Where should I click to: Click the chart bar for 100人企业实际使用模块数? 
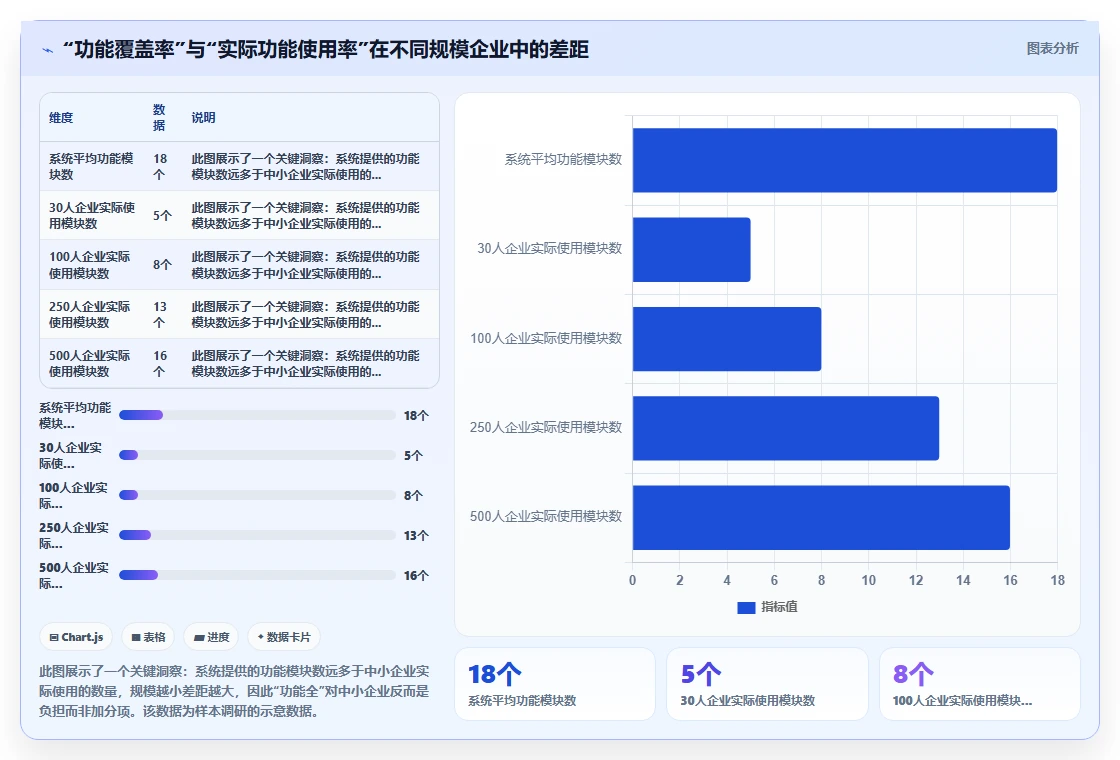point(726,339)
